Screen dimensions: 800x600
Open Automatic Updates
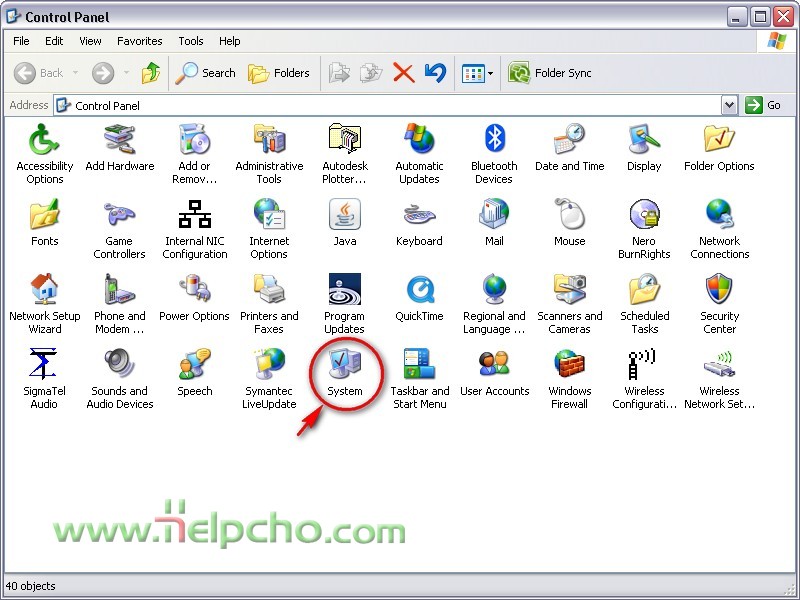pyautogui.click(x=419, y=154)
